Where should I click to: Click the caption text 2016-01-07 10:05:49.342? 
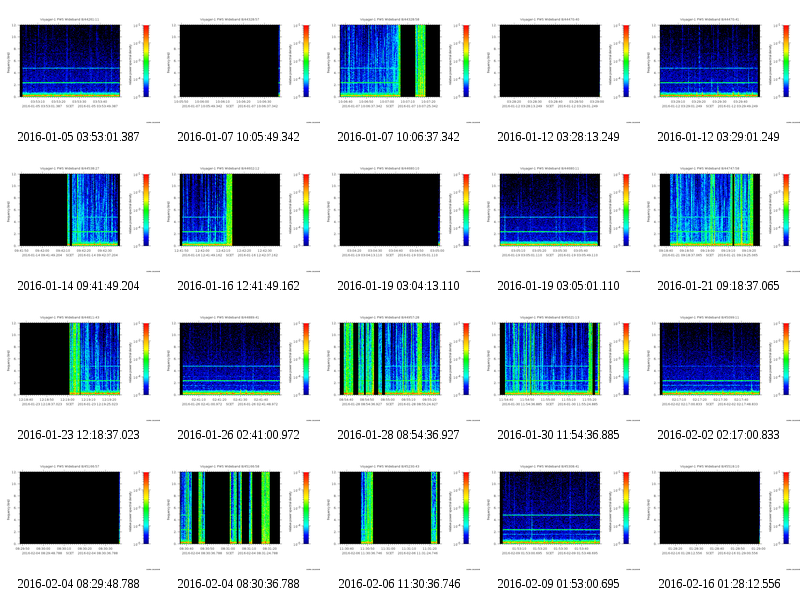click(x=238, y=137)
